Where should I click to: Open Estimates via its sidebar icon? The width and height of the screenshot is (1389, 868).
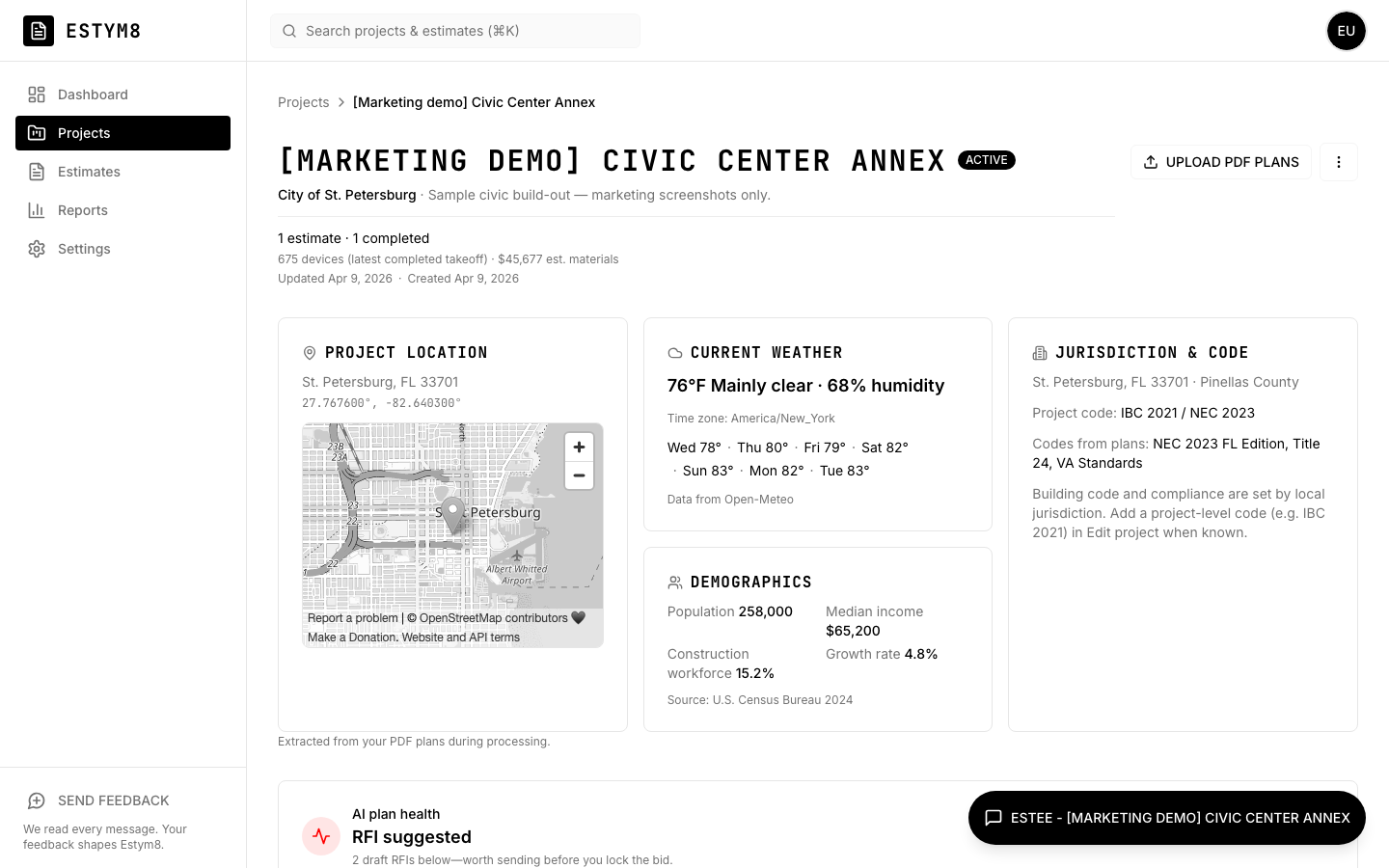[37, 172]
